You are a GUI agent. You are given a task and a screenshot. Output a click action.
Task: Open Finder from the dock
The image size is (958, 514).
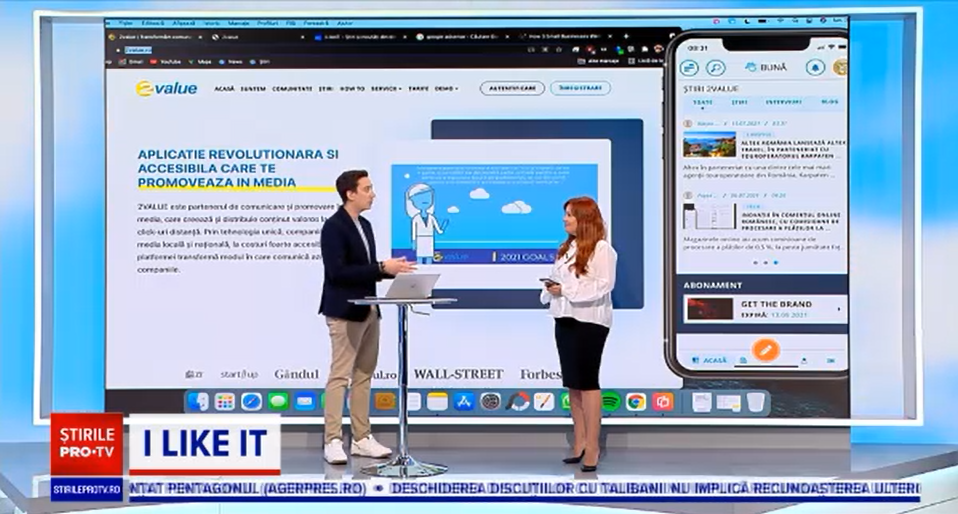click(198, 401)
